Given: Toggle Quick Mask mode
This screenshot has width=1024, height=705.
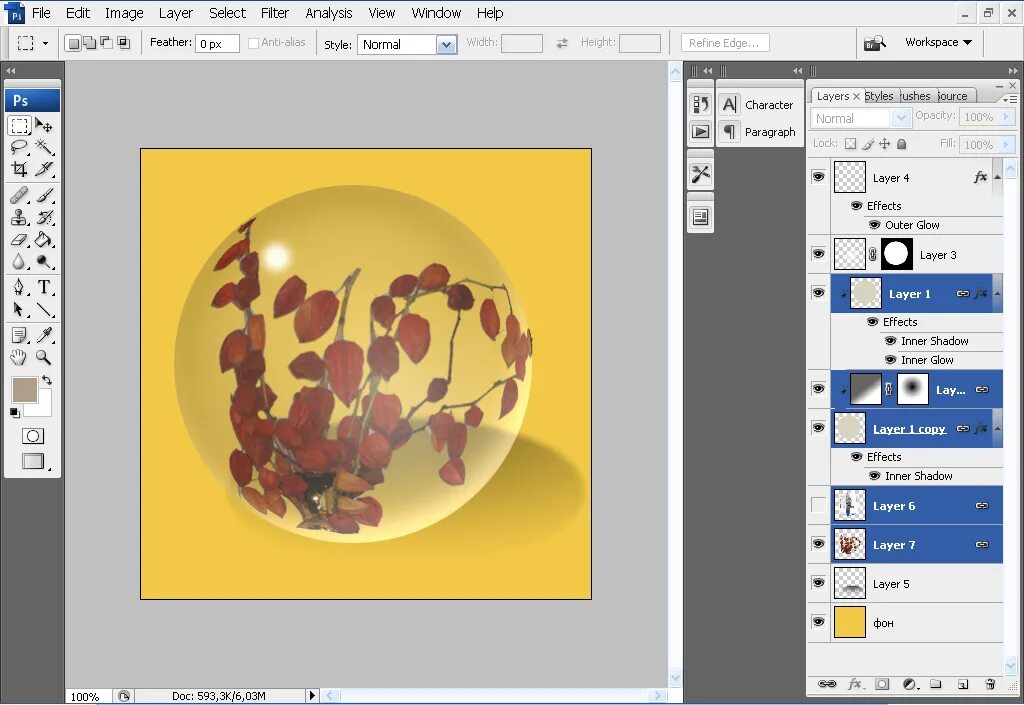Looking at the screenshot, I should [x=33, y=436].
